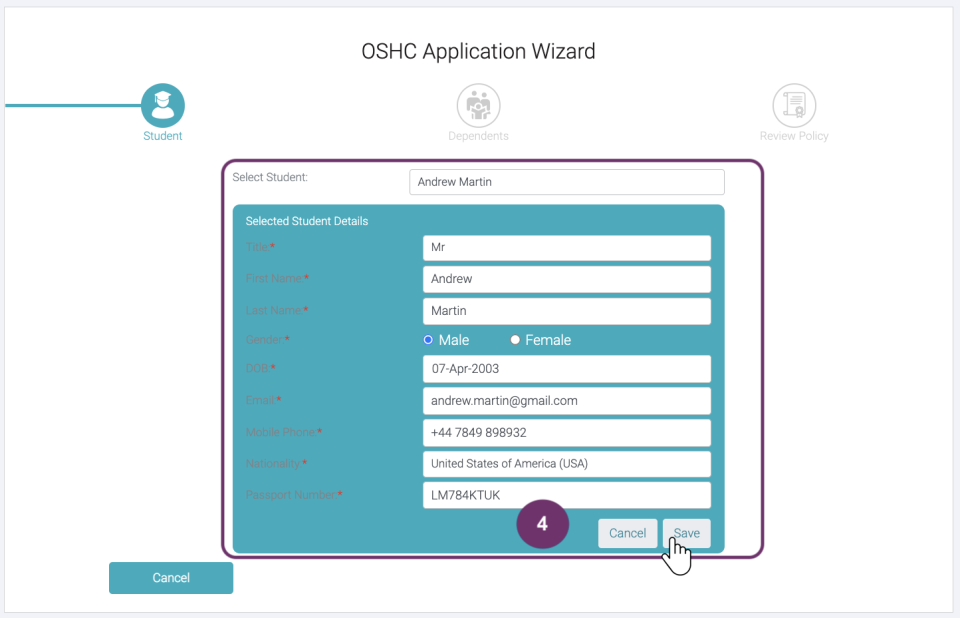Click the Passport Number input field
Viewport: 960px width, 618px height.
(566, 495)
